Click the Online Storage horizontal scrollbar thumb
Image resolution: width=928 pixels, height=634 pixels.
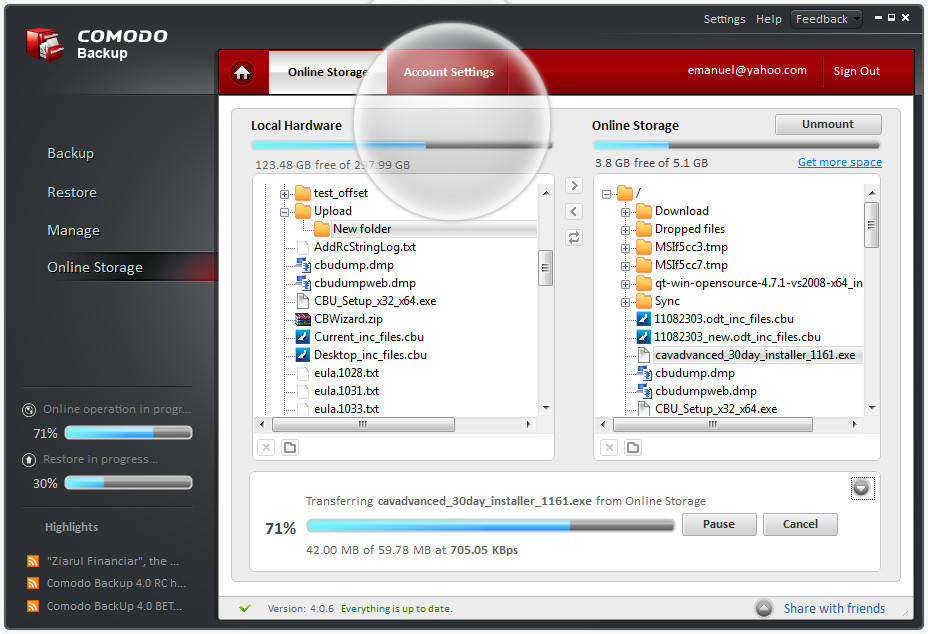click(x=713, y=424)
